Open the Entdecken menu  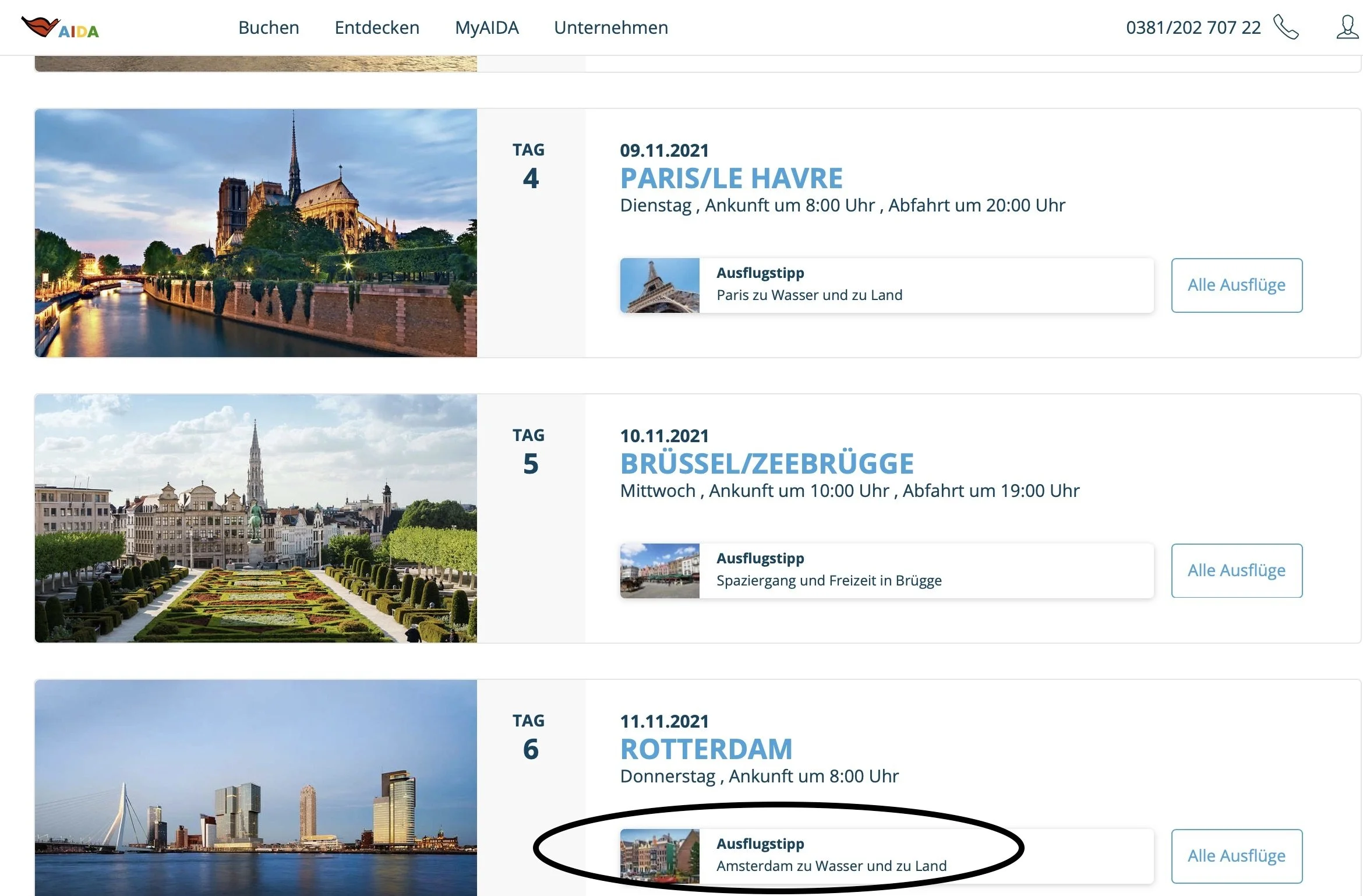tap(377, 27)
